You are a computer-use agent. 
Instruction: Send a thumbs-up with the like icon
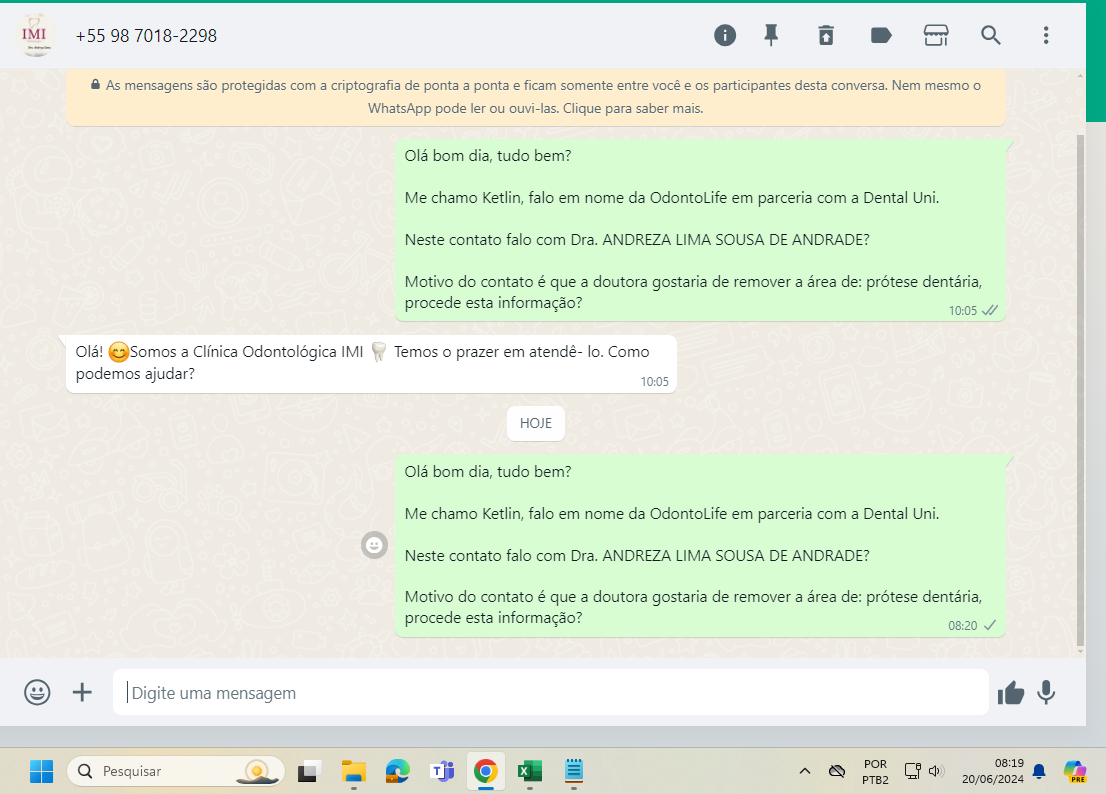coord(1011,693)
